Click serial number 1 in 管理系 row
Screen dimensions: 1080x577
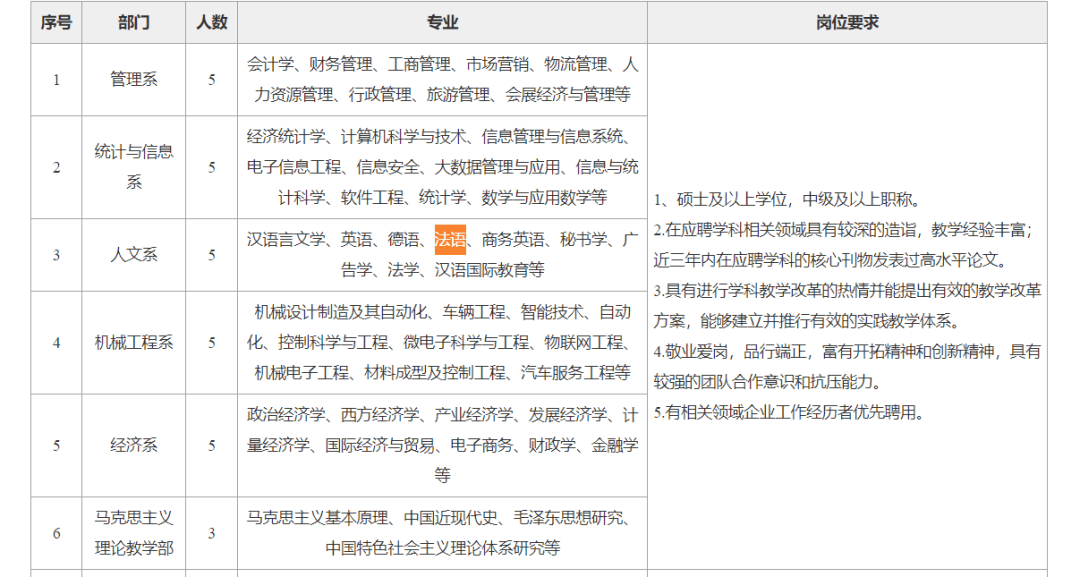click(56, 80)
